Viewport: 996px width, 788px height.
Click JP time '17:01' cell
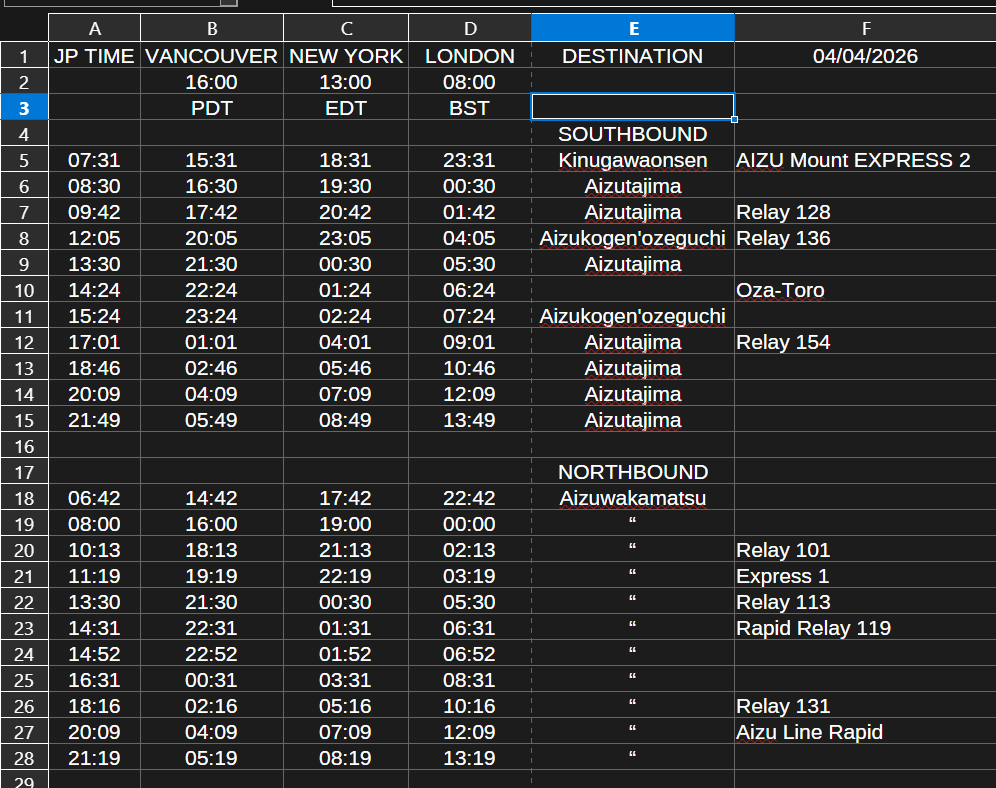pos(95,342)
